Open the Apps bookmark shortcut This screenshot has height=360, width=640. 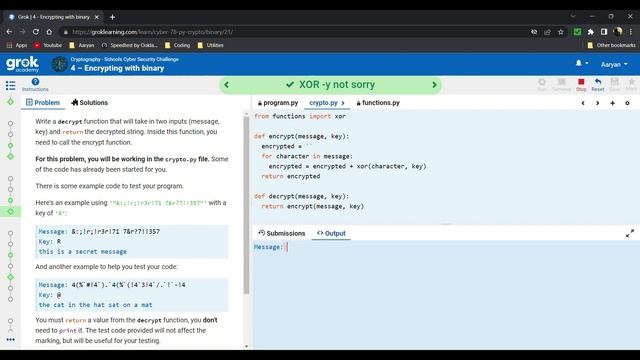[17, 45]
